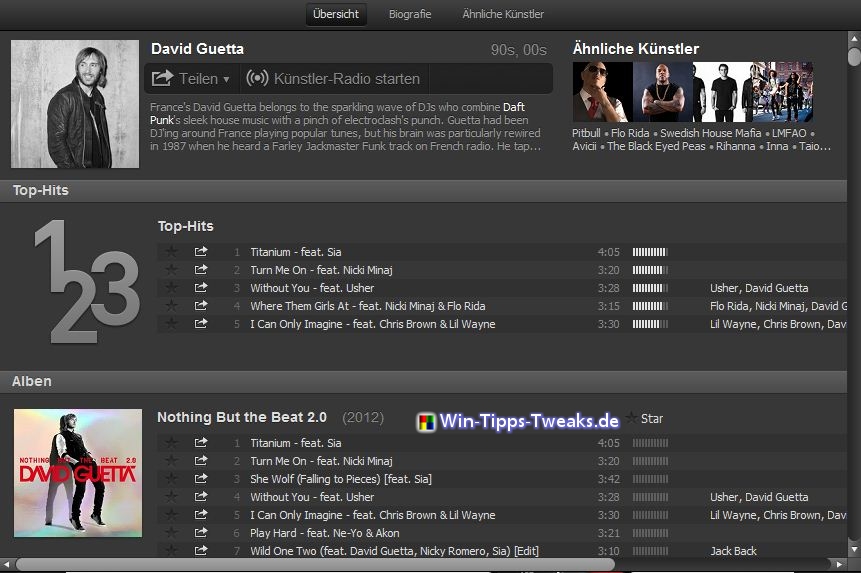Click I Can Only Imagine popularity bar in Top-Hits
Image resolution: width=861 pixels, height=573 pixels.
pos(650,324)
